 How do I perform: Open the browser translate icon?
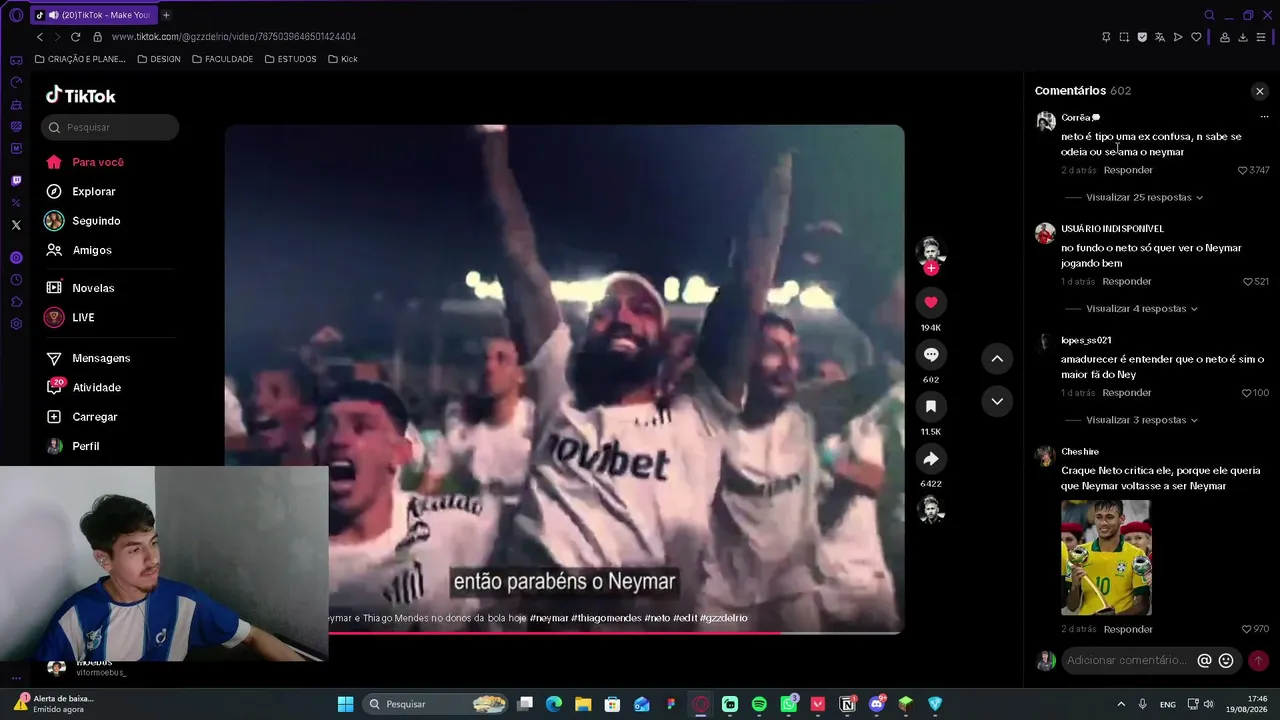tap(1160, 37)
